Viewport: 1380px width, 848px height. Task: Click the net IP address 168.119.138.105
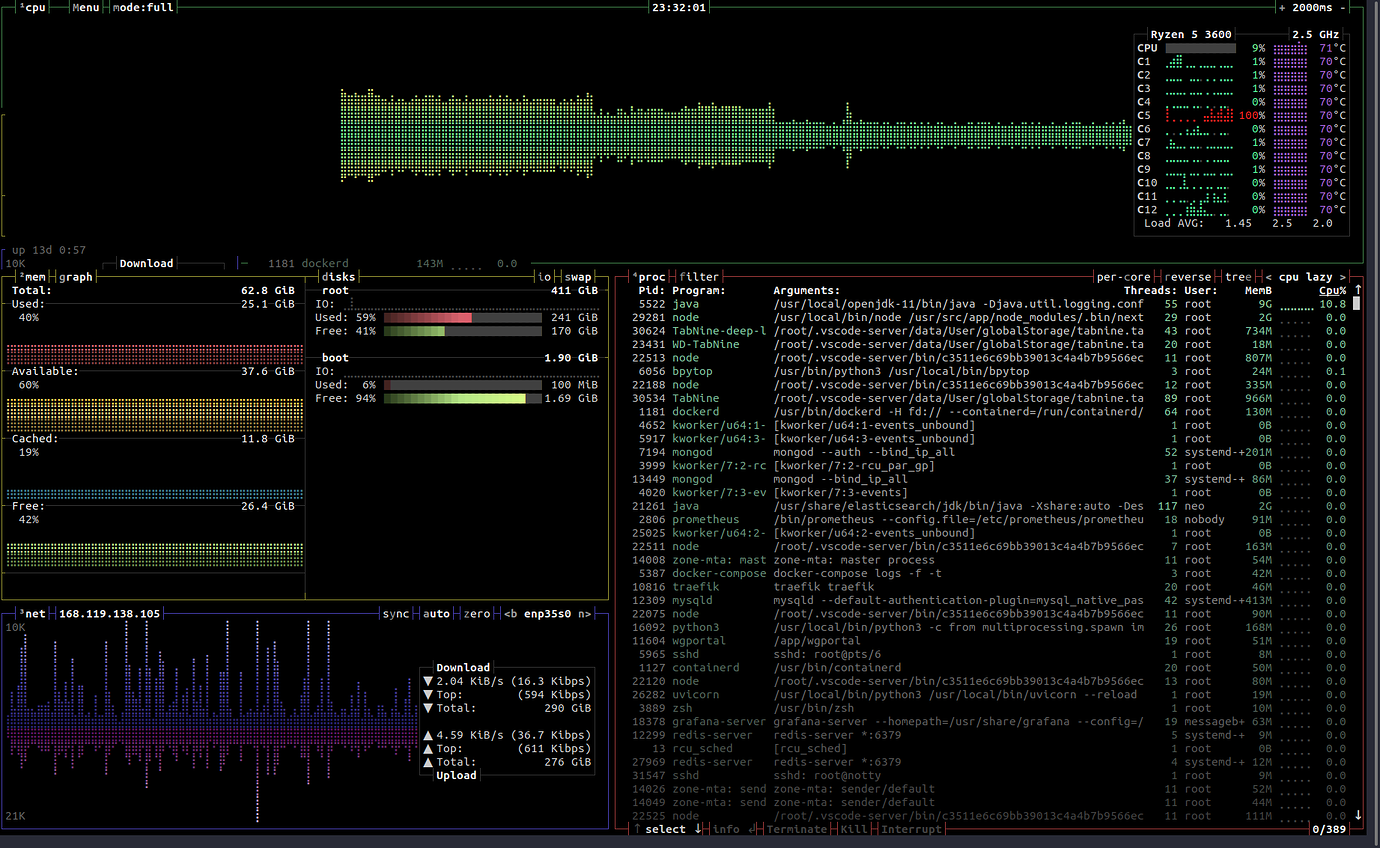pyautogui.click(x=110, y=614)
